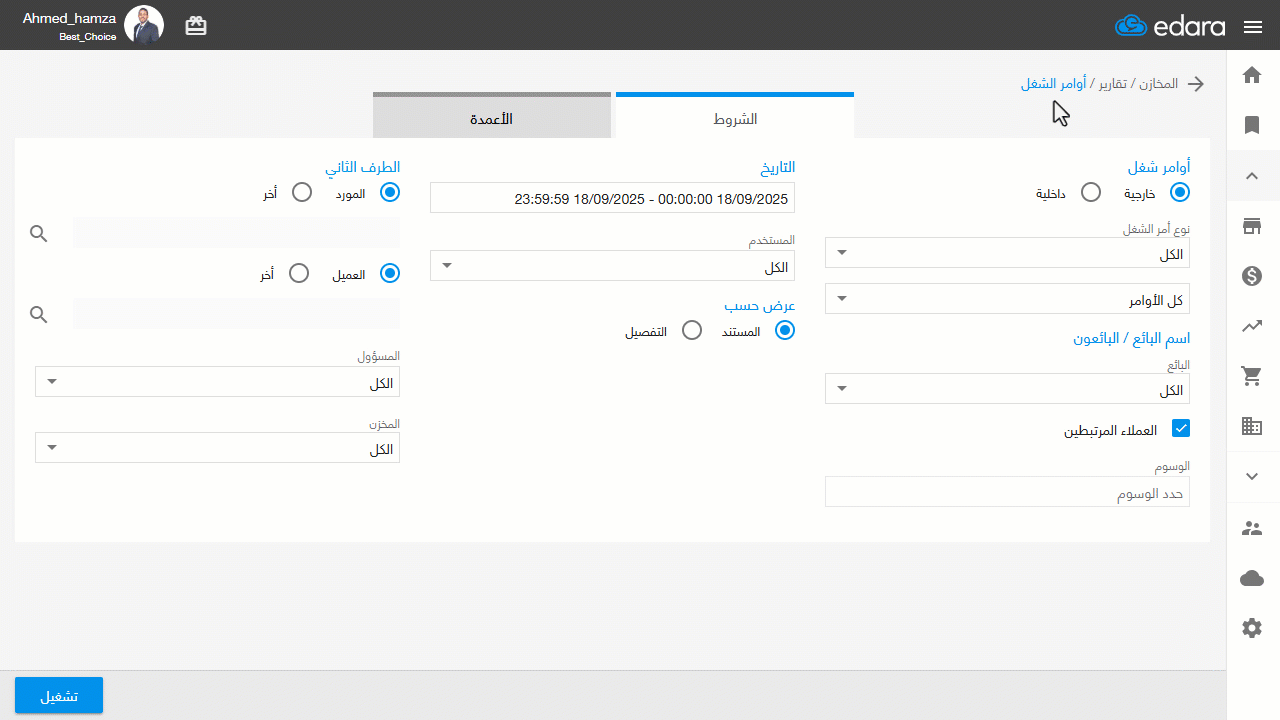1280x720 pixels.
Task: Switch to the الأعمدة tab
Action: 492,117
